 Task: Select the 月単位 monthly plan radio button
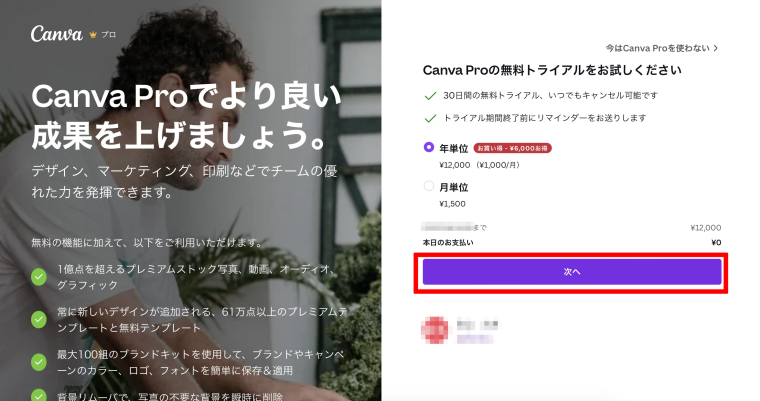pyautogui.click(x=428, y=186)
